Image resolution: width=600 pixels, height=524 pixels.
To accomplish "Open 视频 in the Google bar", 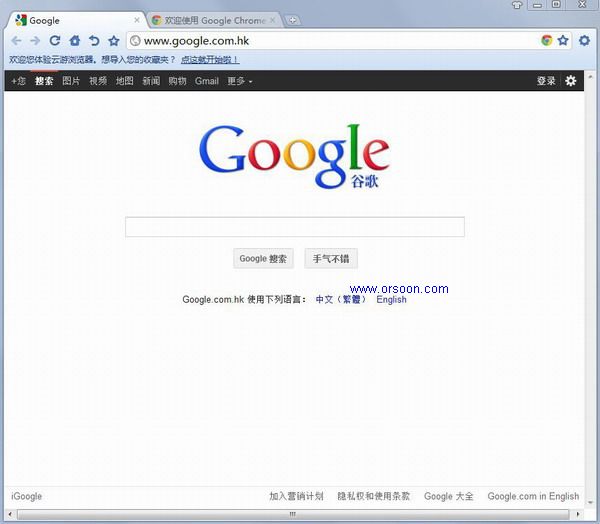I will [x=98, y=81].
